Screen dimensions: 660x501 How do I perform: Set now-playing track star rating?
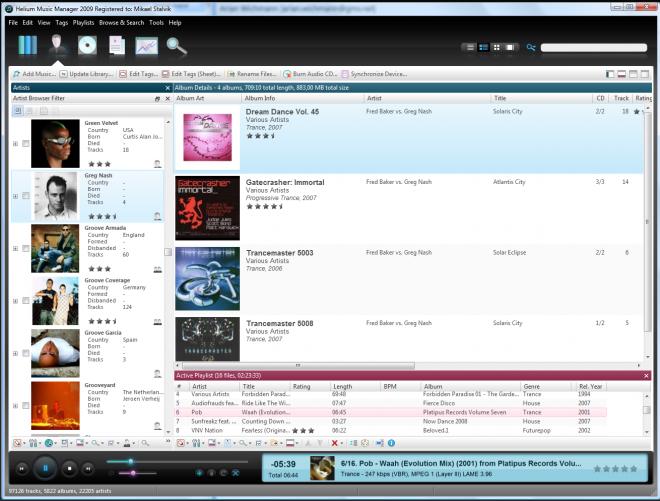615,469
